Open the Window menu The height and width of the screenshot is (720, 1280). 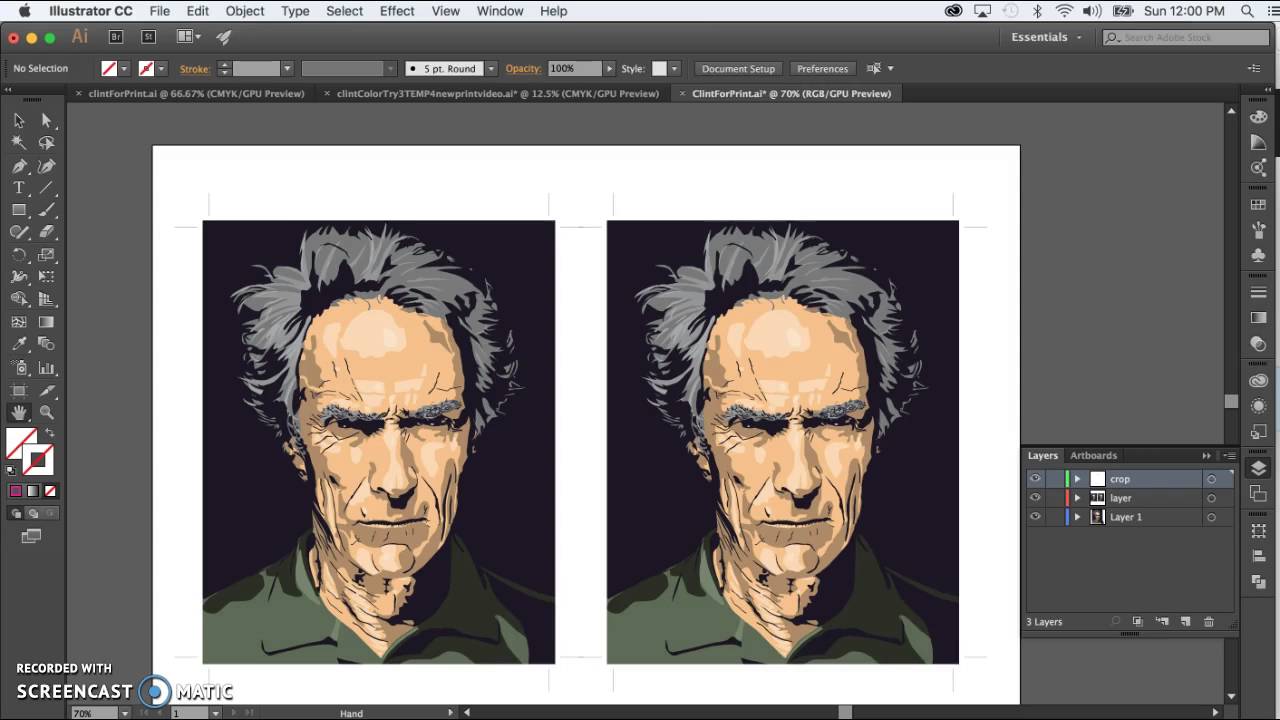[x=500, y=11]
